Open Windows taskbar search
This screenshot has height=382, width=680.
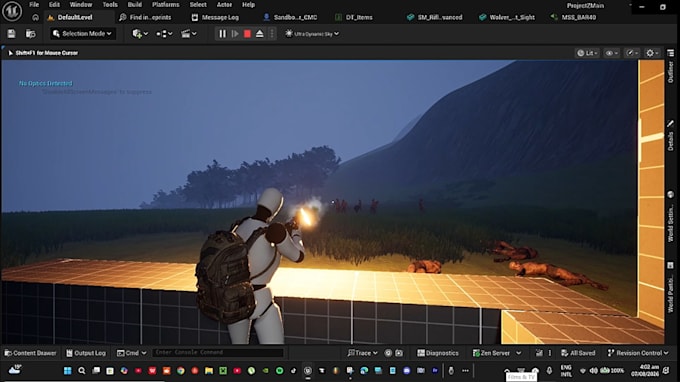tap(82, 371)
